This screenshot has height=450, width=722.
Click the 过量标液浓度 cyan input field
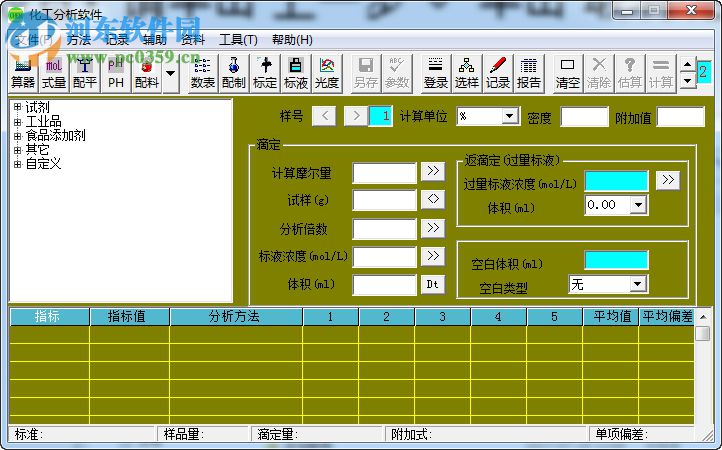click(x=617, y=181)
